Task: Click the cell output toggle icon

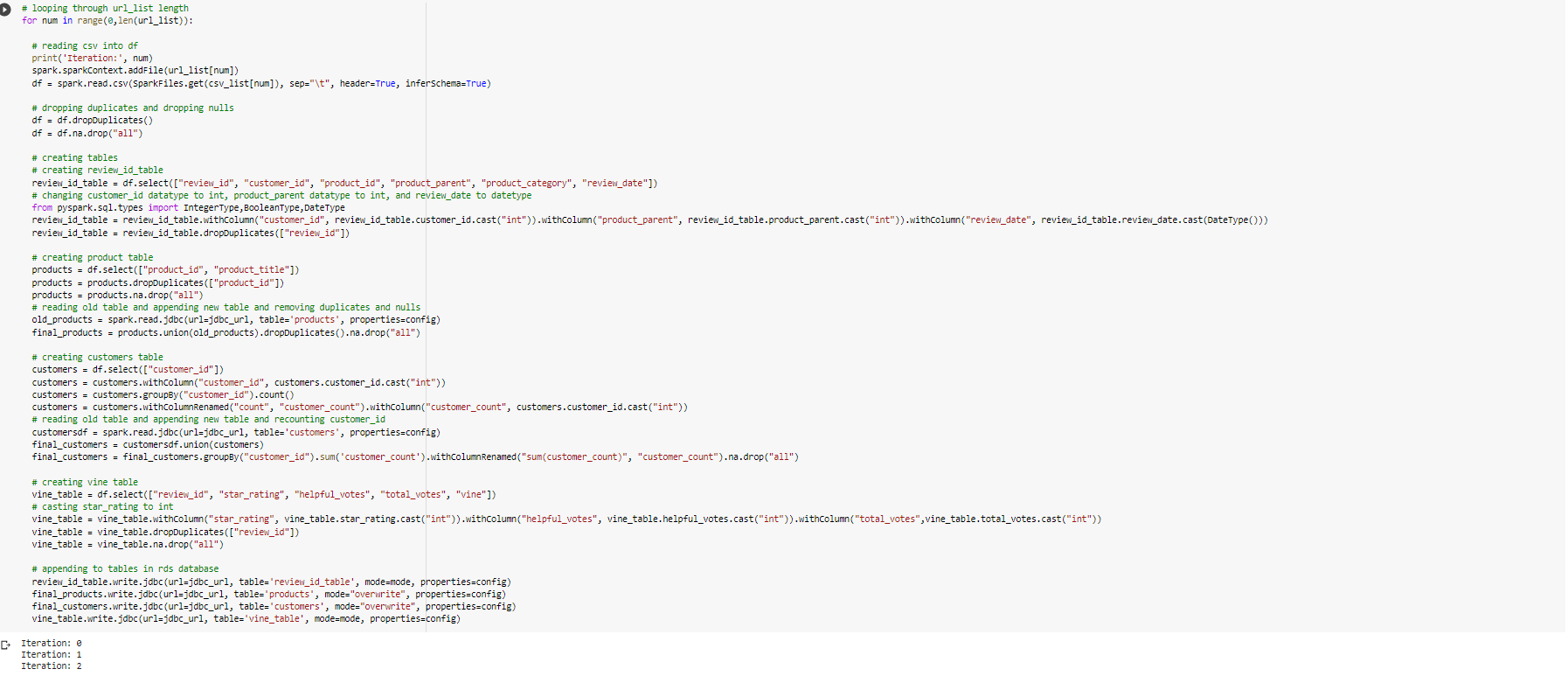Action: coord(5,645)
